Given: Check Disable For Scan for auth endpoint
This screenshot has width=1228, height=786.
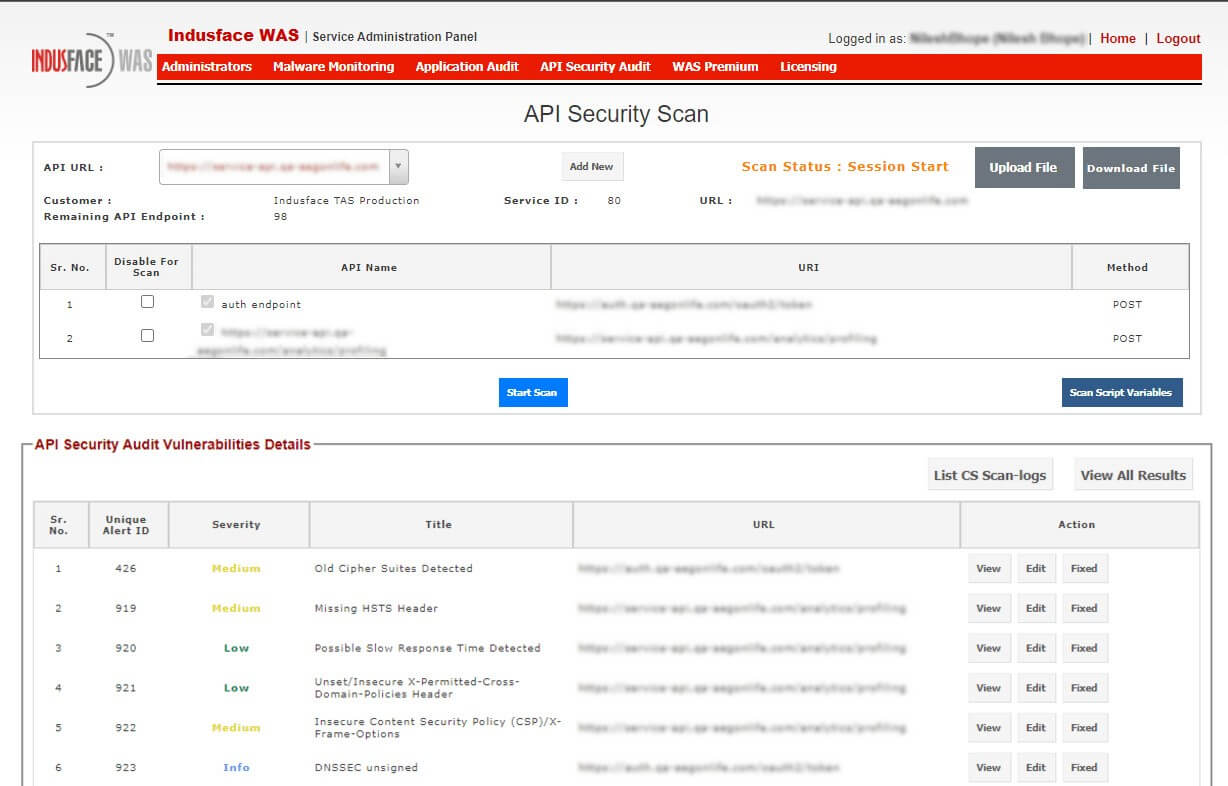Looking at the screenshot, I should point(147,302).
